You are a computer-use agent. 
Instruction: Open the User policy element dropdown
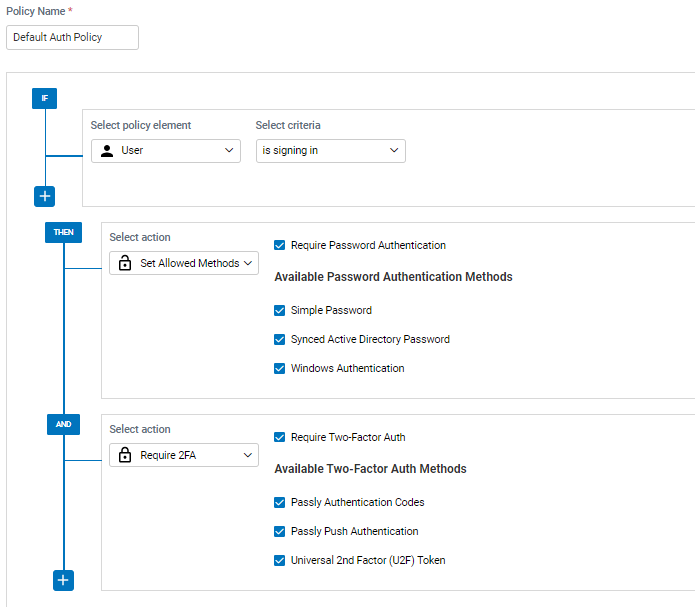(166, 151)
